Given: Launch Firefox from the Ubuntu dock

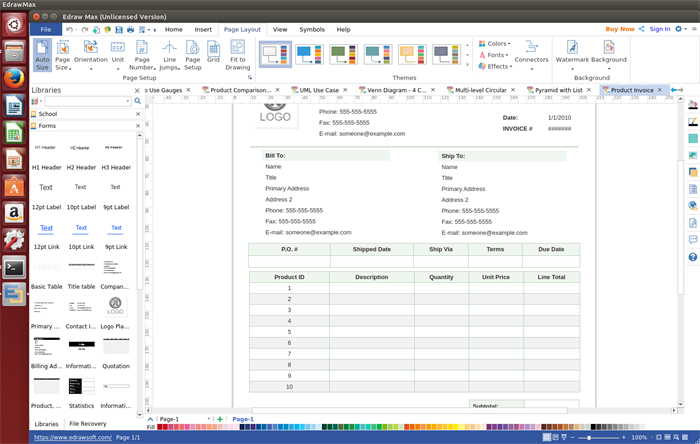Looking at the screenshot, I should coord(14,79).
